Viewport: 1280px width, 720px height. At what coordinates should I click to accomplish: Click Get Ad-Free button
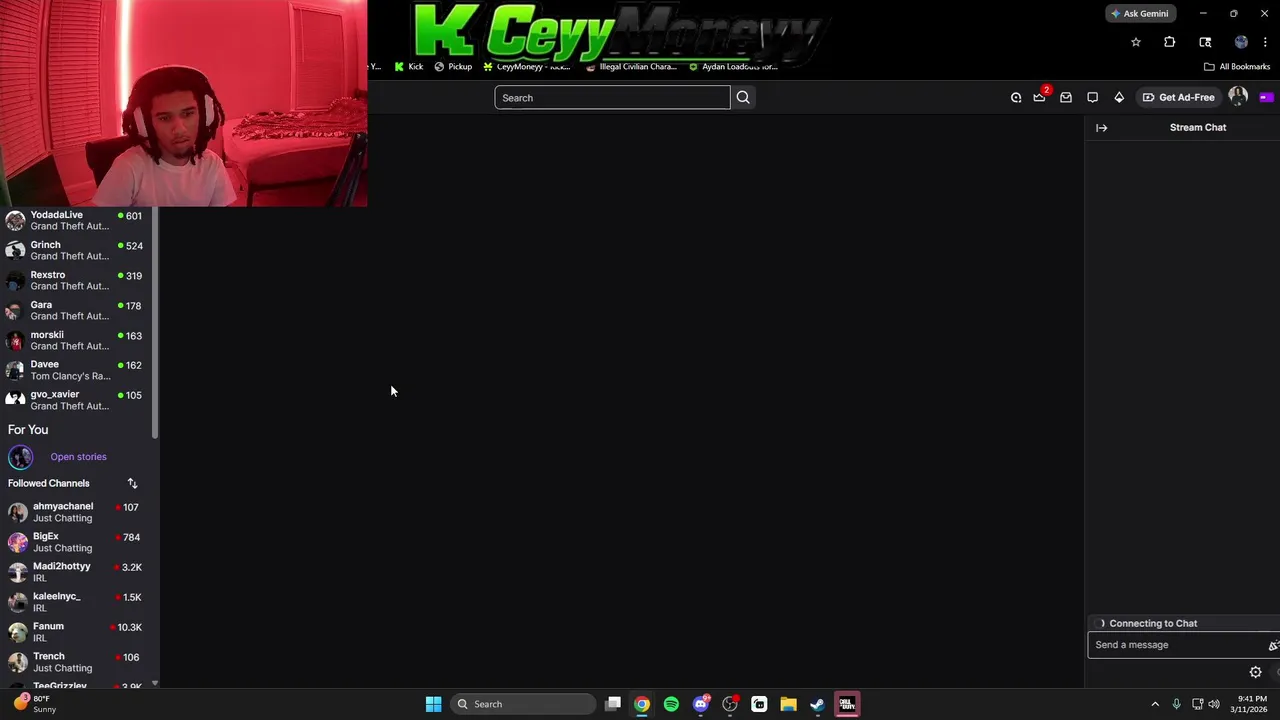click(1179, 97)
